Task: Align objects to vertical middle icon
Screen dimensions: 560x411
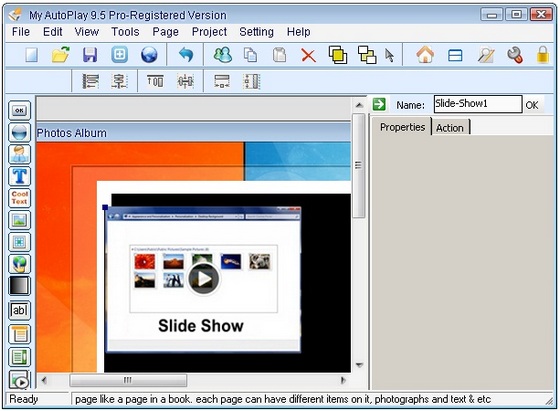Action: (x=186, y=81)
